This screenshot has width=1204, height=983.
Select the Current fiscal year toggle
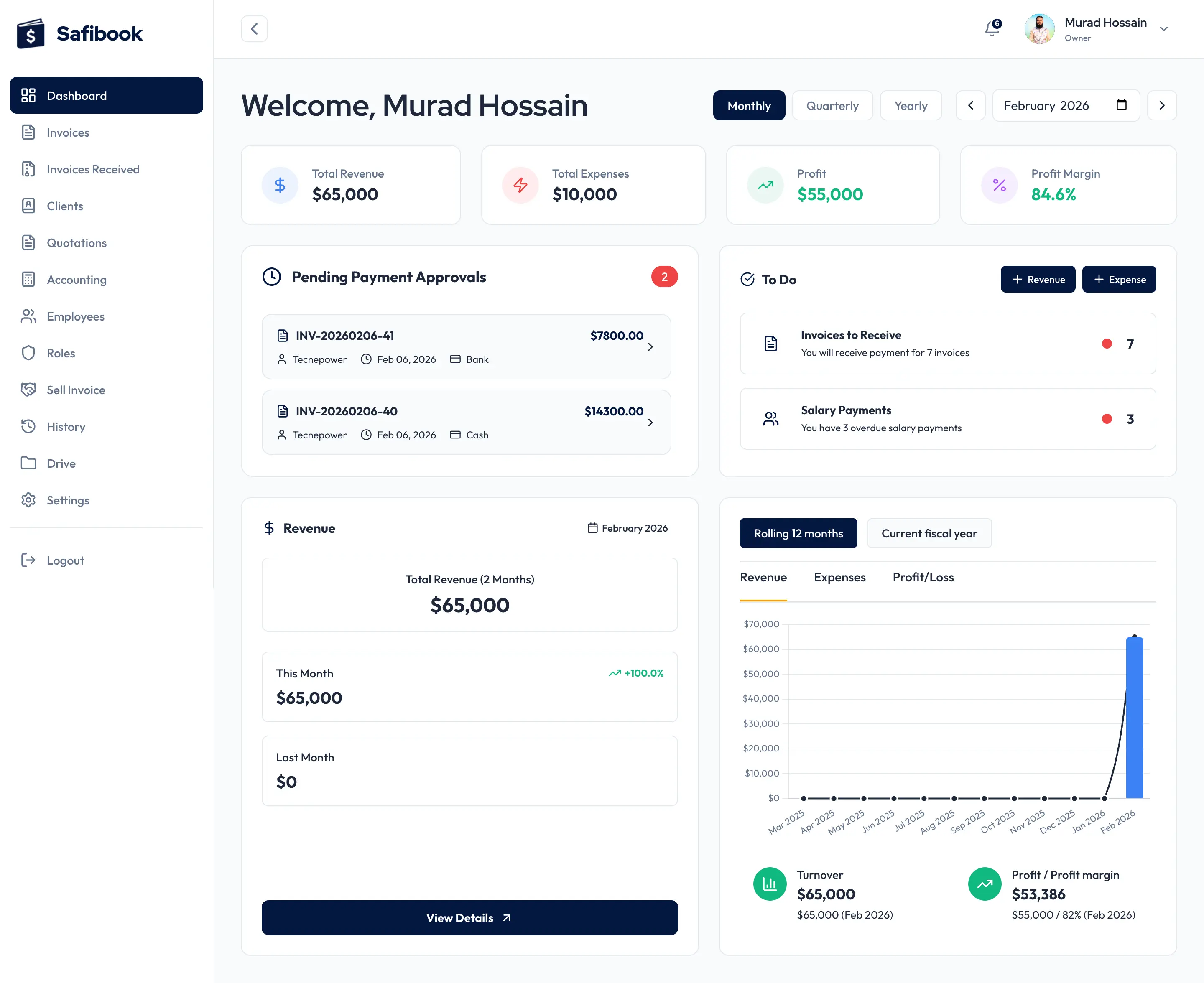929,533
